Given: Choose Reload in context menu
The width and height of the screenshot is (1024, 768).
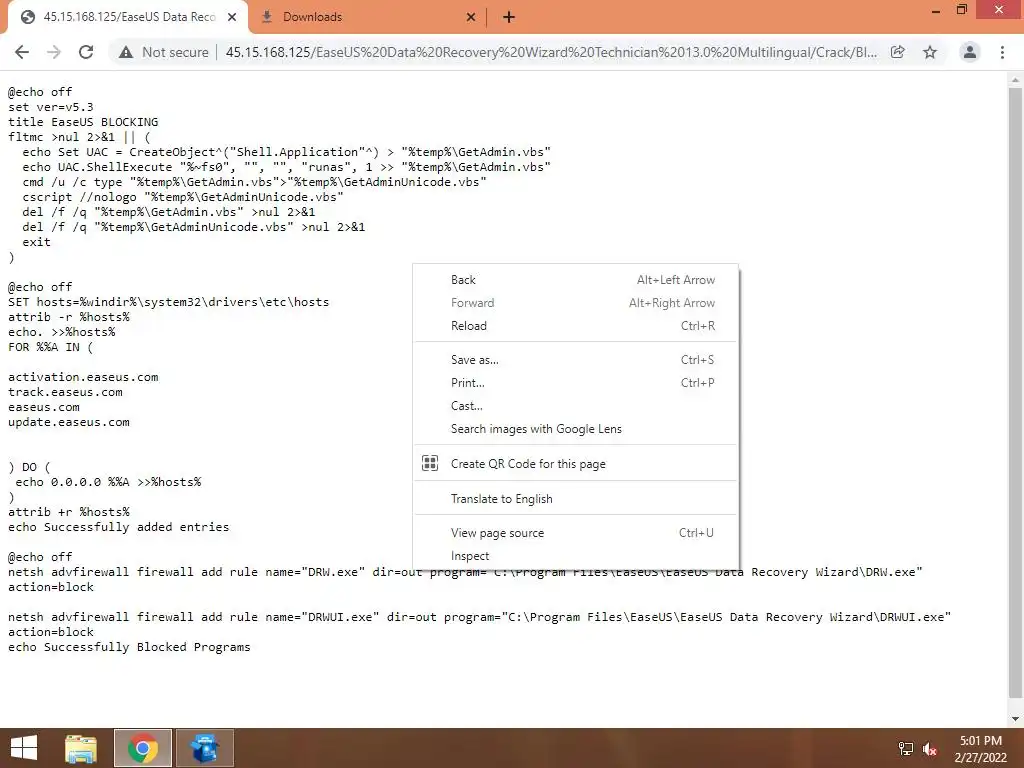Looking at the screenshot, I should (x=575, y=326).
